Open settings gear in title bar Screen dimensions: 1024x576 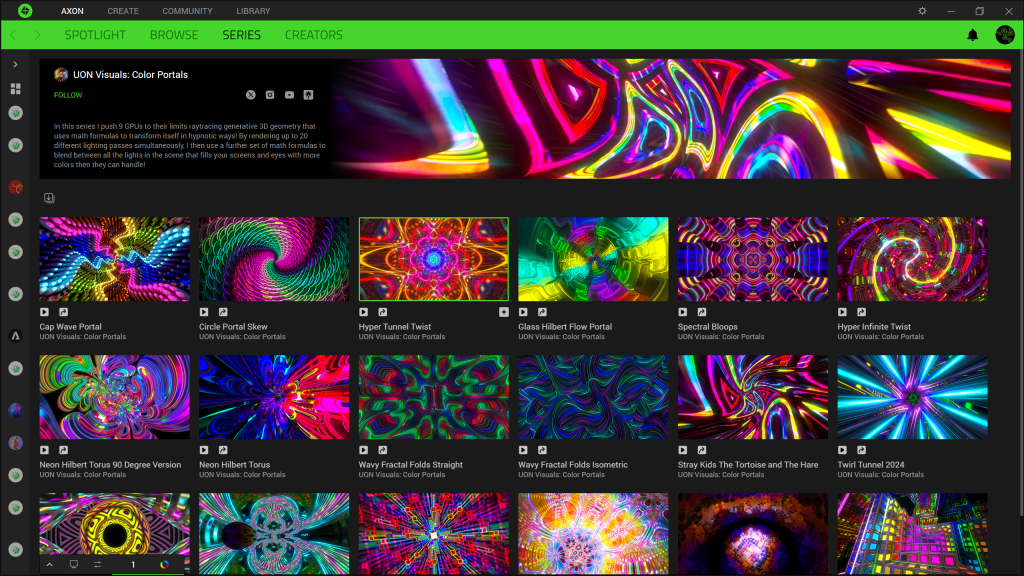pyautogui.click(x=922, y=11)
